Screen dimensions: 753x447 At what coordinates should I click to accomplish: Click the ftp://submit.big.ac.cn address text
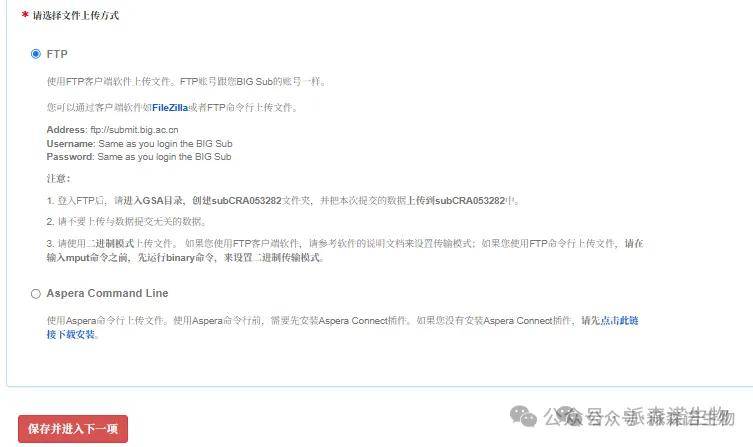pyautogui.click(x=134, y=130)
